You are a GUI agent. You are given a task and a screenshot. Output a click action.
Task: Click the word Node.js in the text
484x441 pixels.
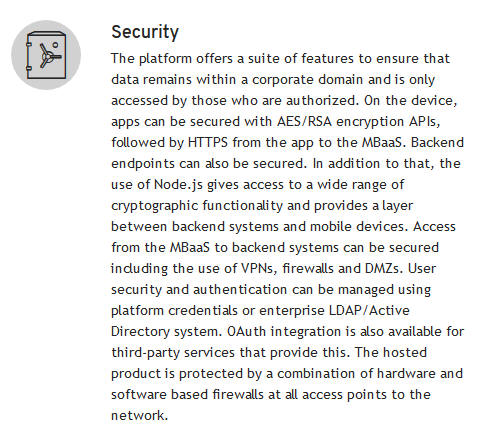[x=178, y=185]
